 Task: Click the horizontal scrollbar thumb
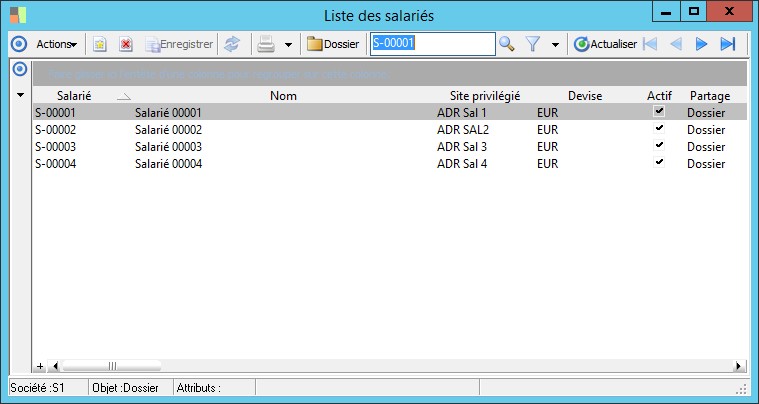coord(112,366)
